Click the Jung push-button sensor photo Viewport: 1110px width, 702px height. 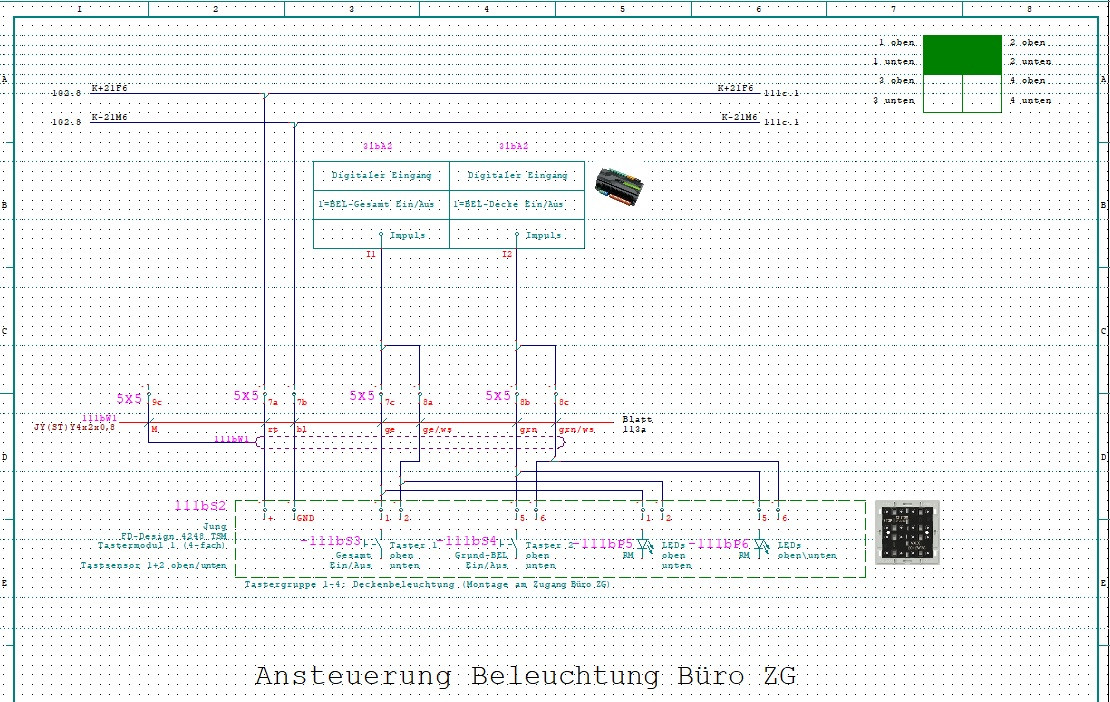pyautogui.click(x=907, y=532)
